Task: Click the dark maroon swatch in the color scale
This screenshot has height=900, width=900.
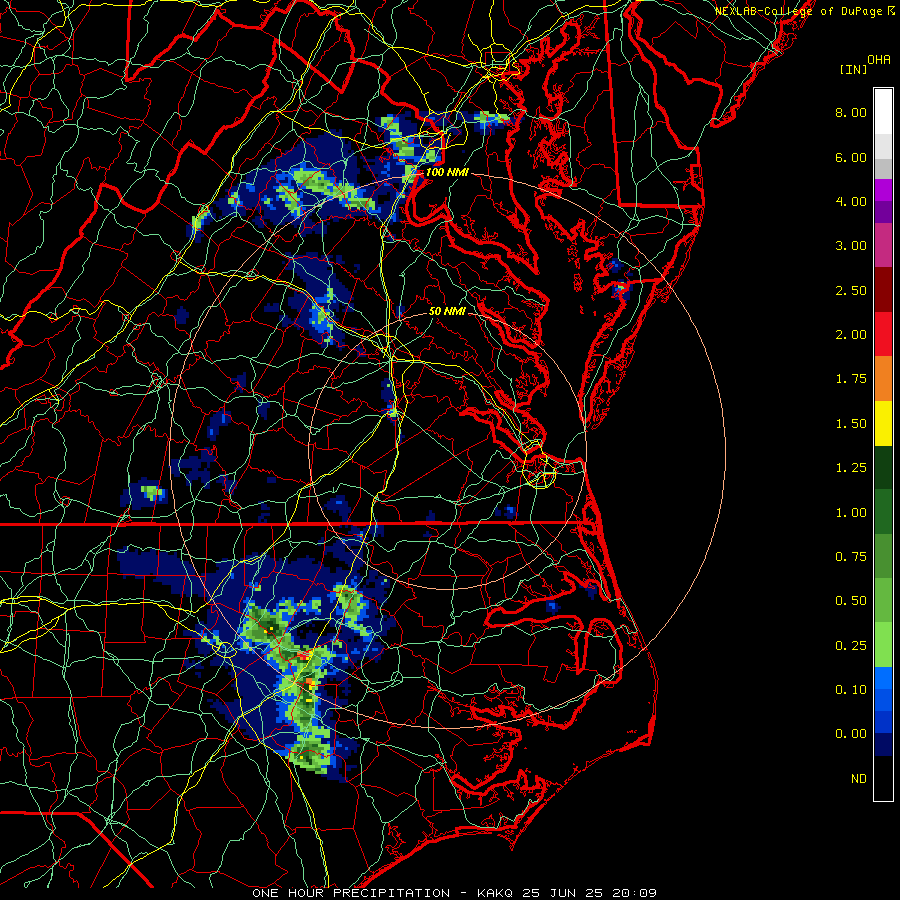Action: 883,290
